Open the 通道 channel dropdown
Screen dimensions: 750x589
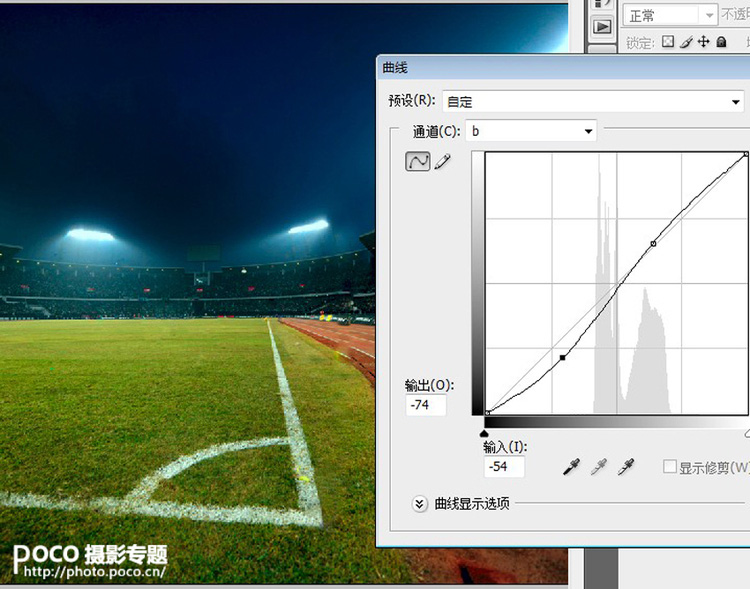(x=531, y=131)
